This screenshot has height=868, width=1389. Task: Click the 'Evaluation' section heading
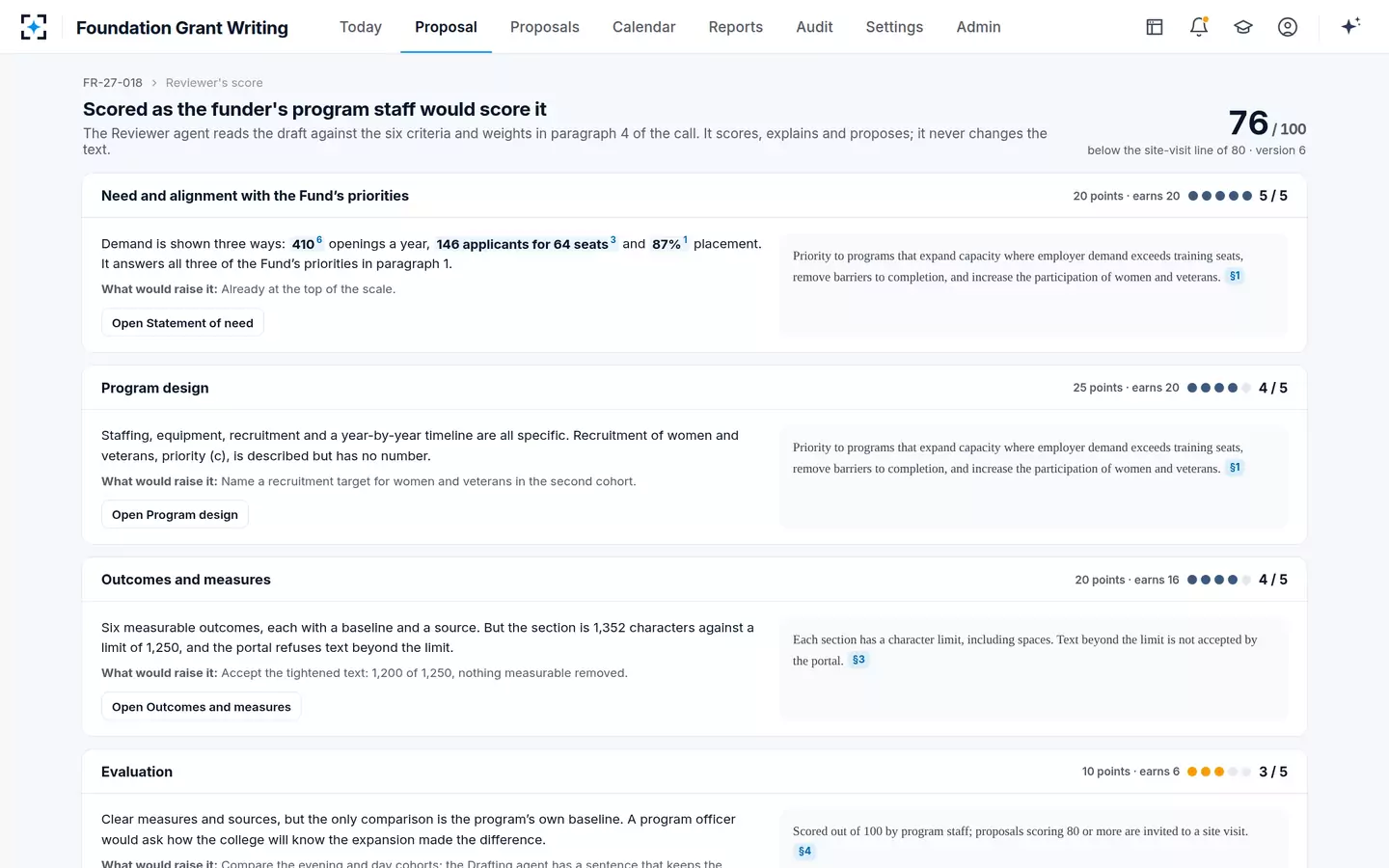pos(137,772)
